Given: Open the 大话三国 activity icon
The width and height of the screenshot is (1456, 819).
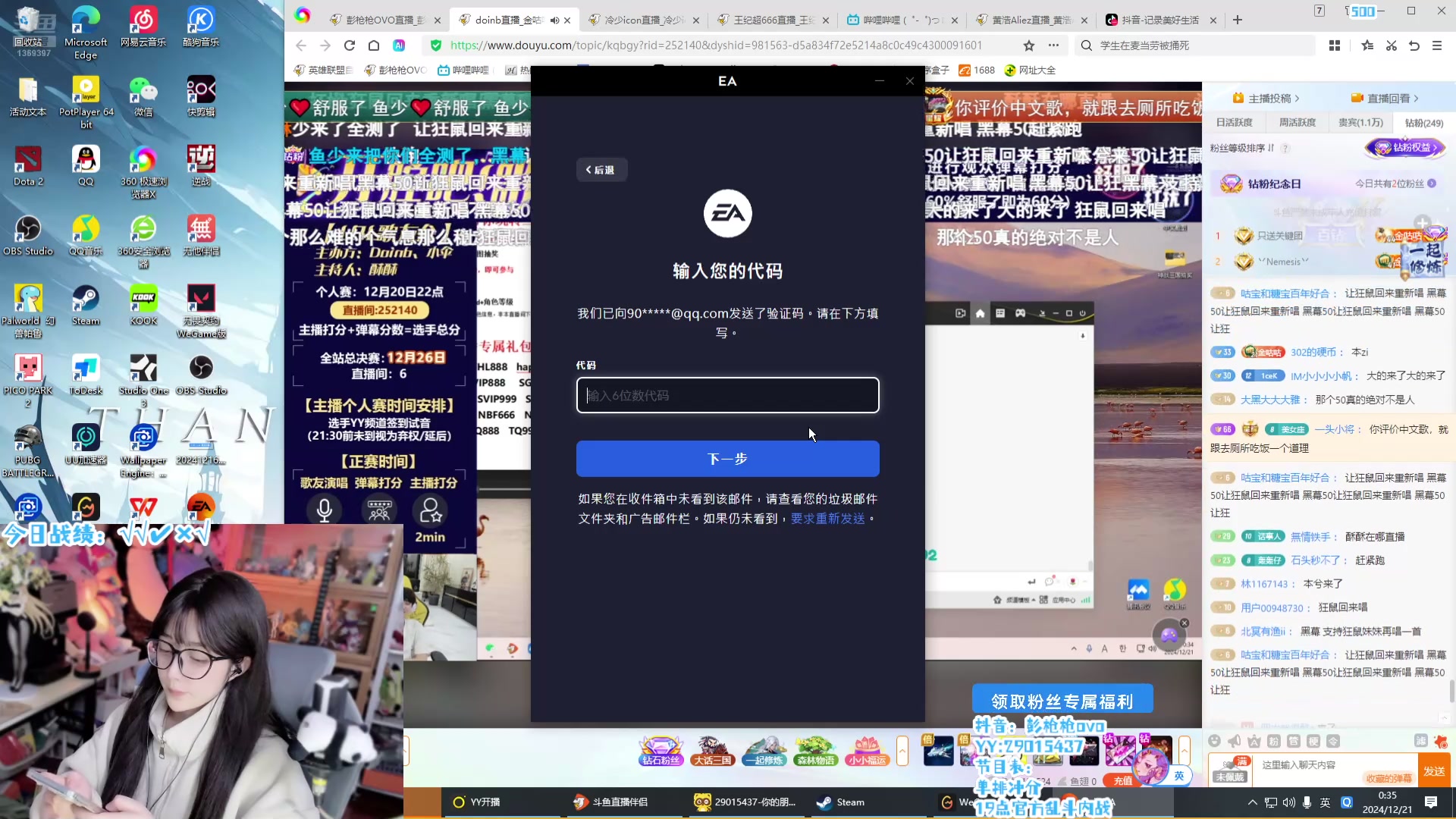Looking at the screenshot, I should [x=713, y=751].
